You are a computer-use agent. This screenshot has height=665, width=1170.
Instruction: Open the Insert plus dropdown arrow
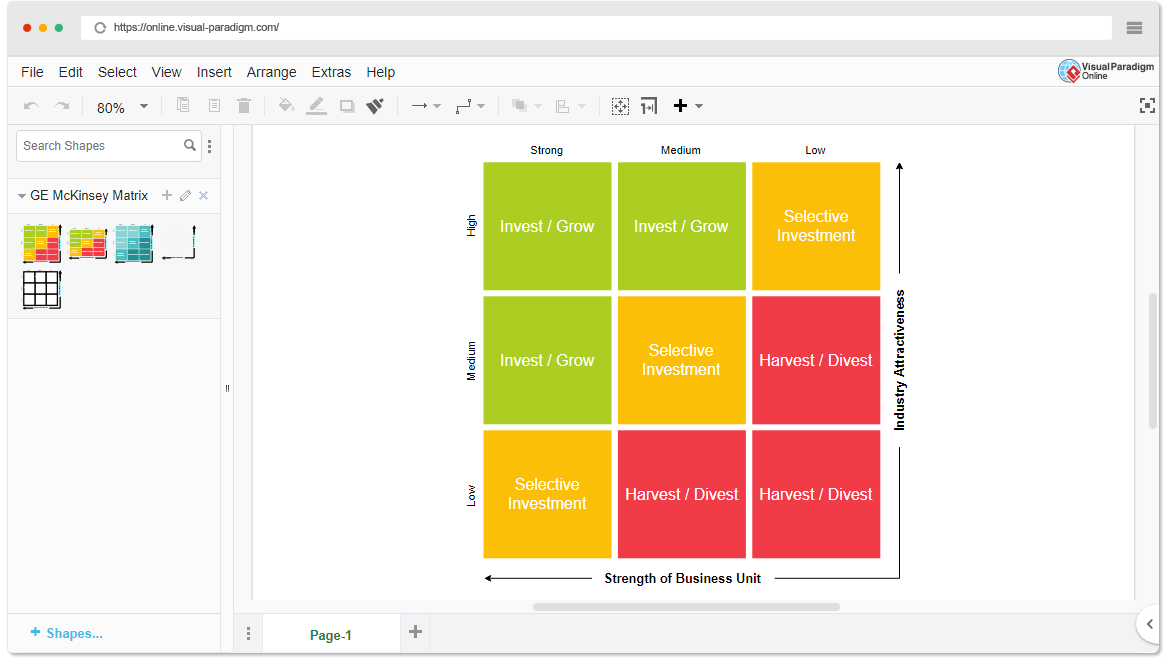(x=699, y=107)
